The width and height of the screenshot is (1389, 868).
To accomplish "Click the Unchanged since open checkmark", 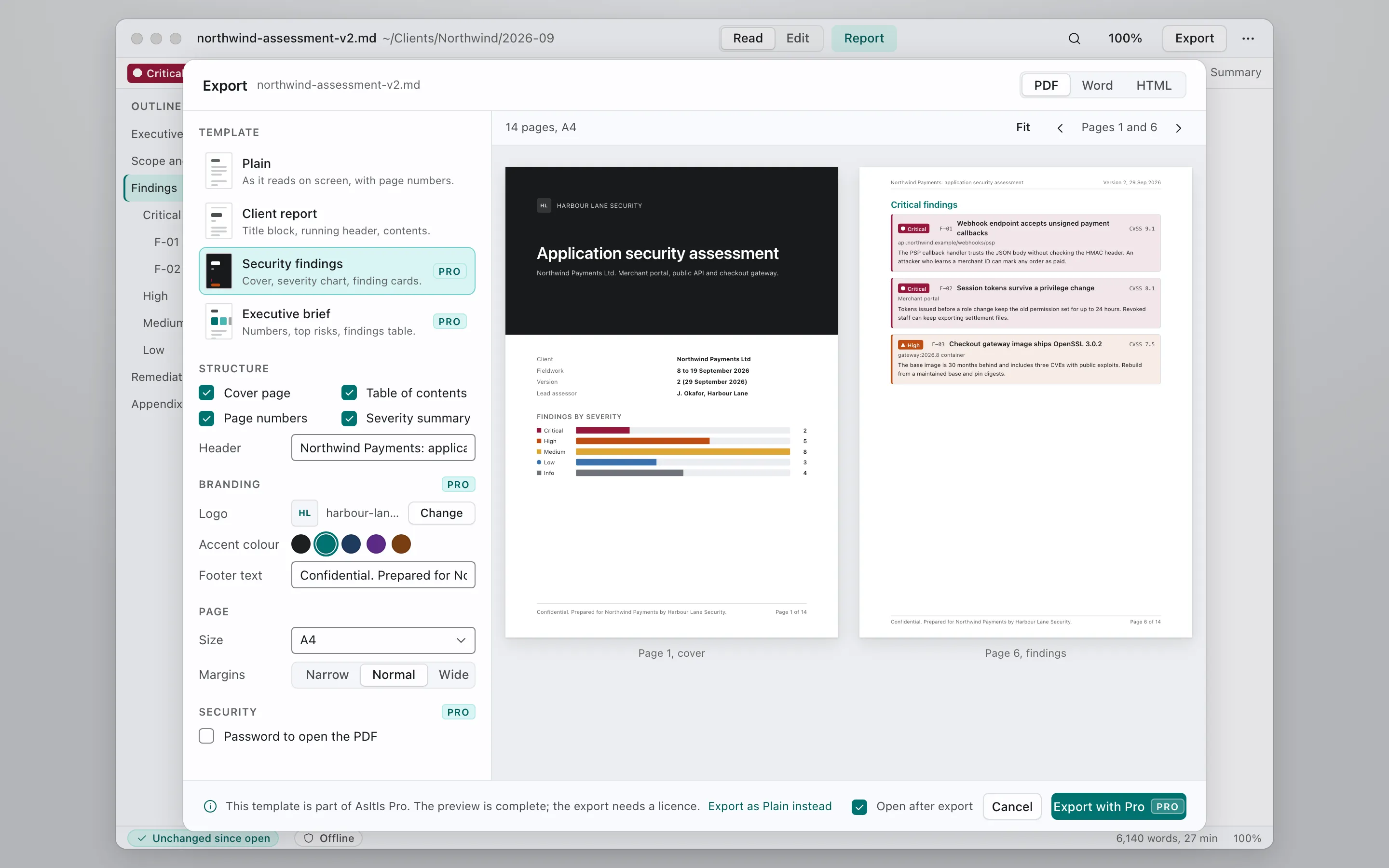I will point(142,838).
